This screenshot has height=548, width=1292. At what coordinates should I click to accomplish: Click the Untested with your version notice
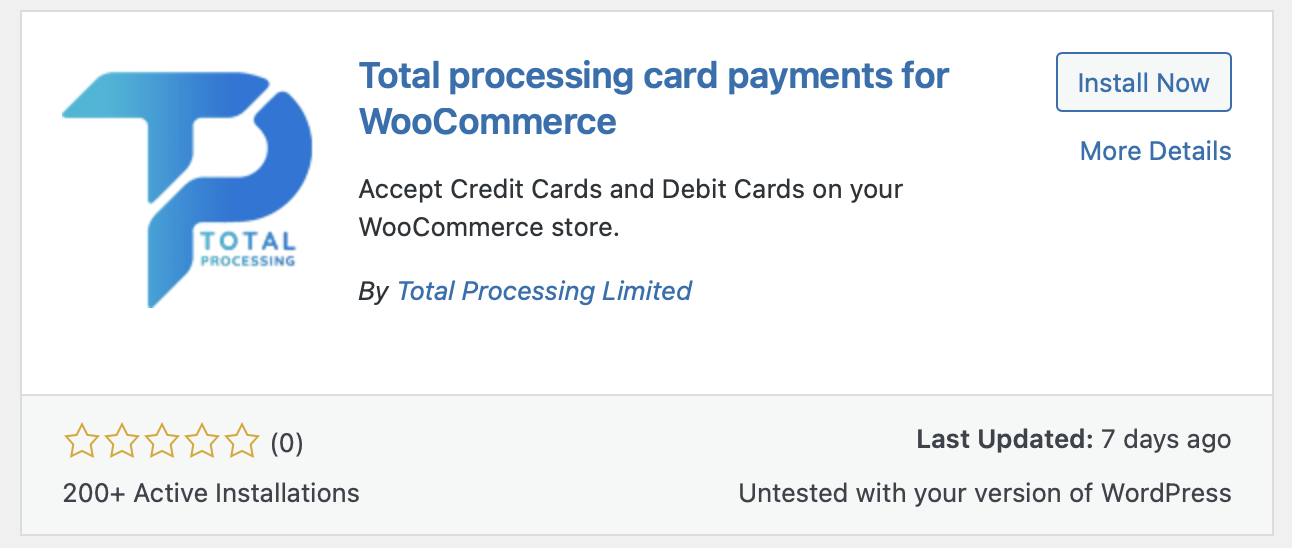point(985,493)
